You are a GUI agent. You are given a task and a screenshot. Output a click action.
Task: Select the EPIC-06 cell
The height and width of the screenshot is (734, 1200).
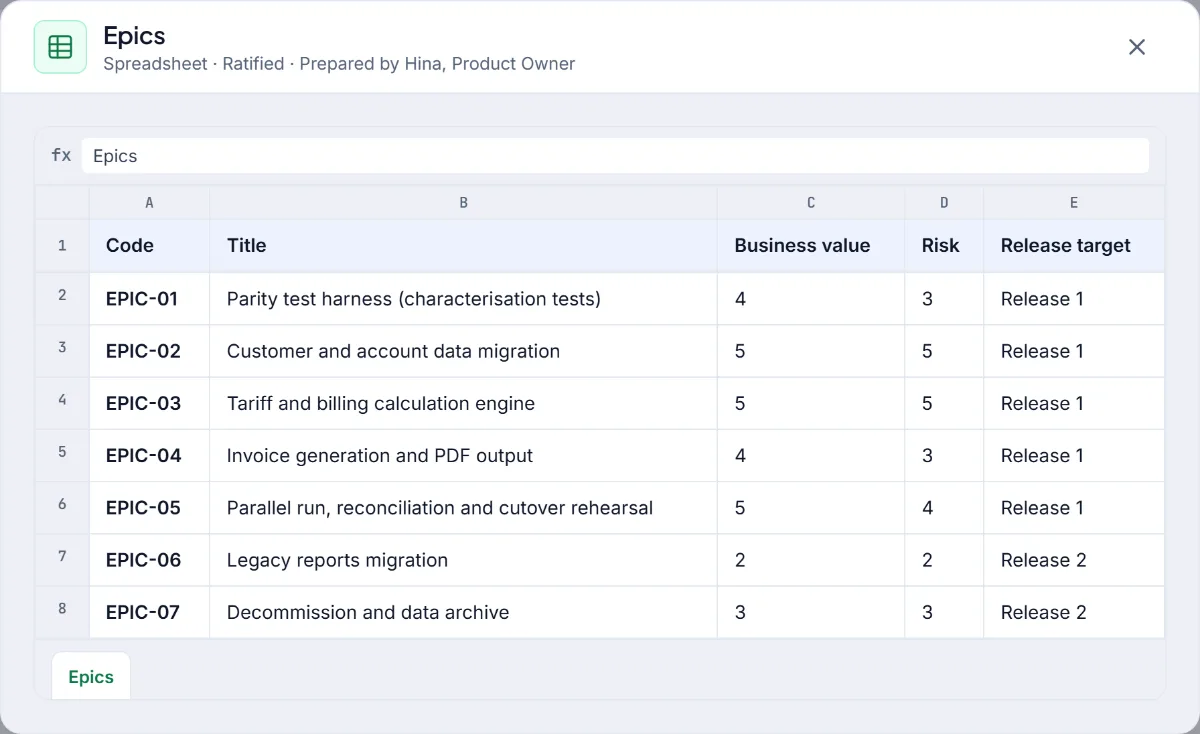[x=149, y=559]
